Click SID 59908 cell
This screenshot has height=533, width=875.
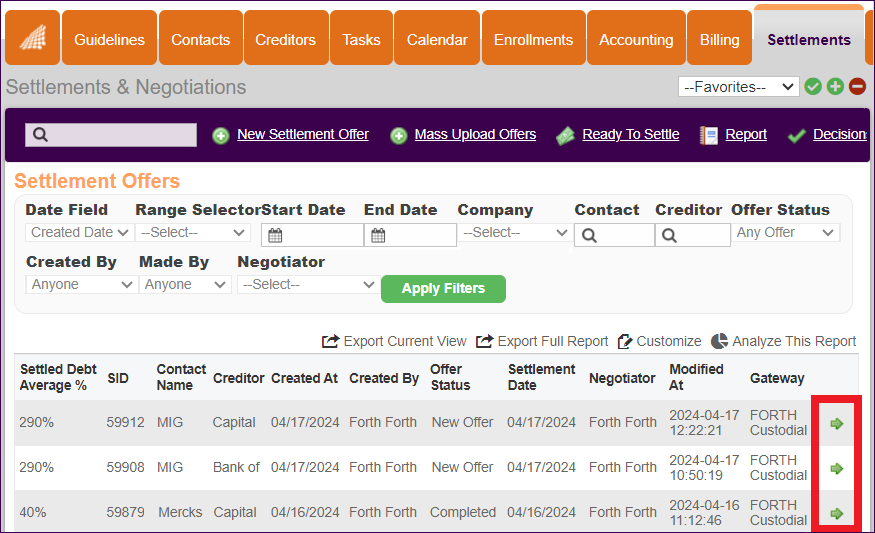[x=126, y=467]
